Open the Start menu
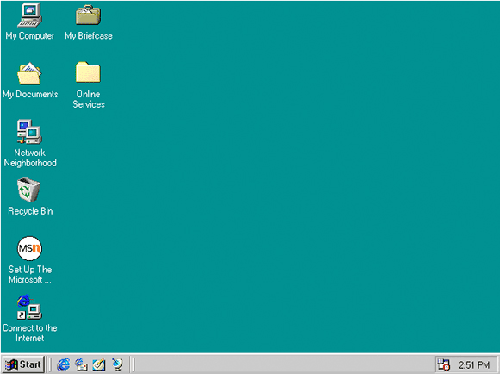Screen dimensions: 500x374 coord(23,364)
